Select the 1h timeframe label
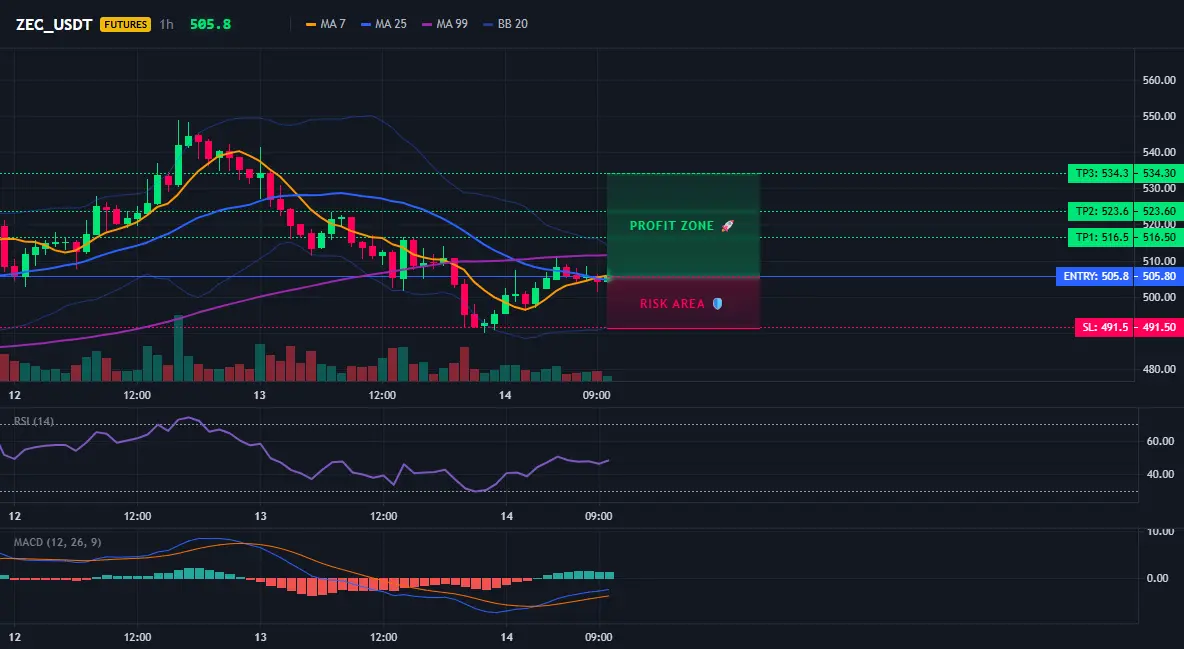The image size is (1184, 649). [x=167, y=24]
